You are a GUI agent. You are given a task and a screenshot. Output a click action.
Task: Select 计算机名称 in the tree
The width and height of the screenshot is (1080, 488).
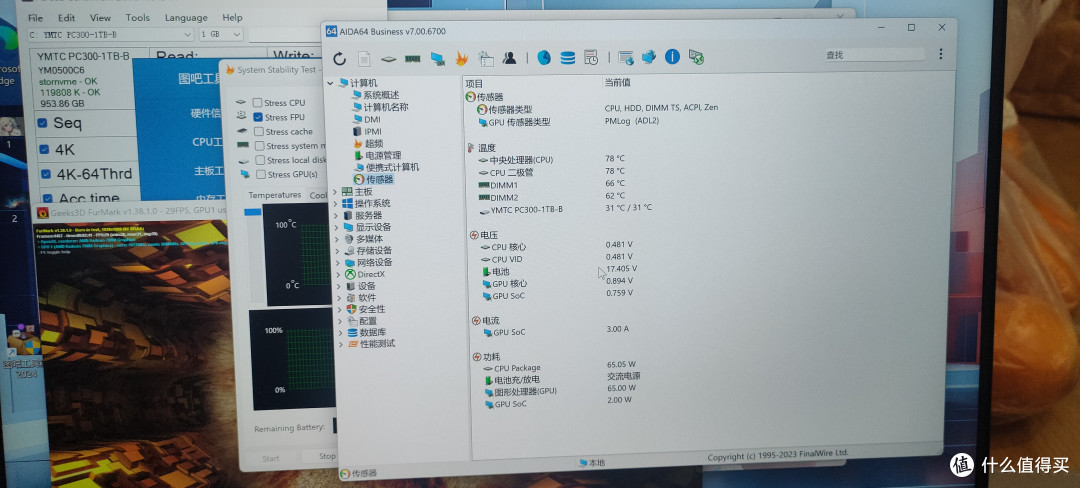386,107
